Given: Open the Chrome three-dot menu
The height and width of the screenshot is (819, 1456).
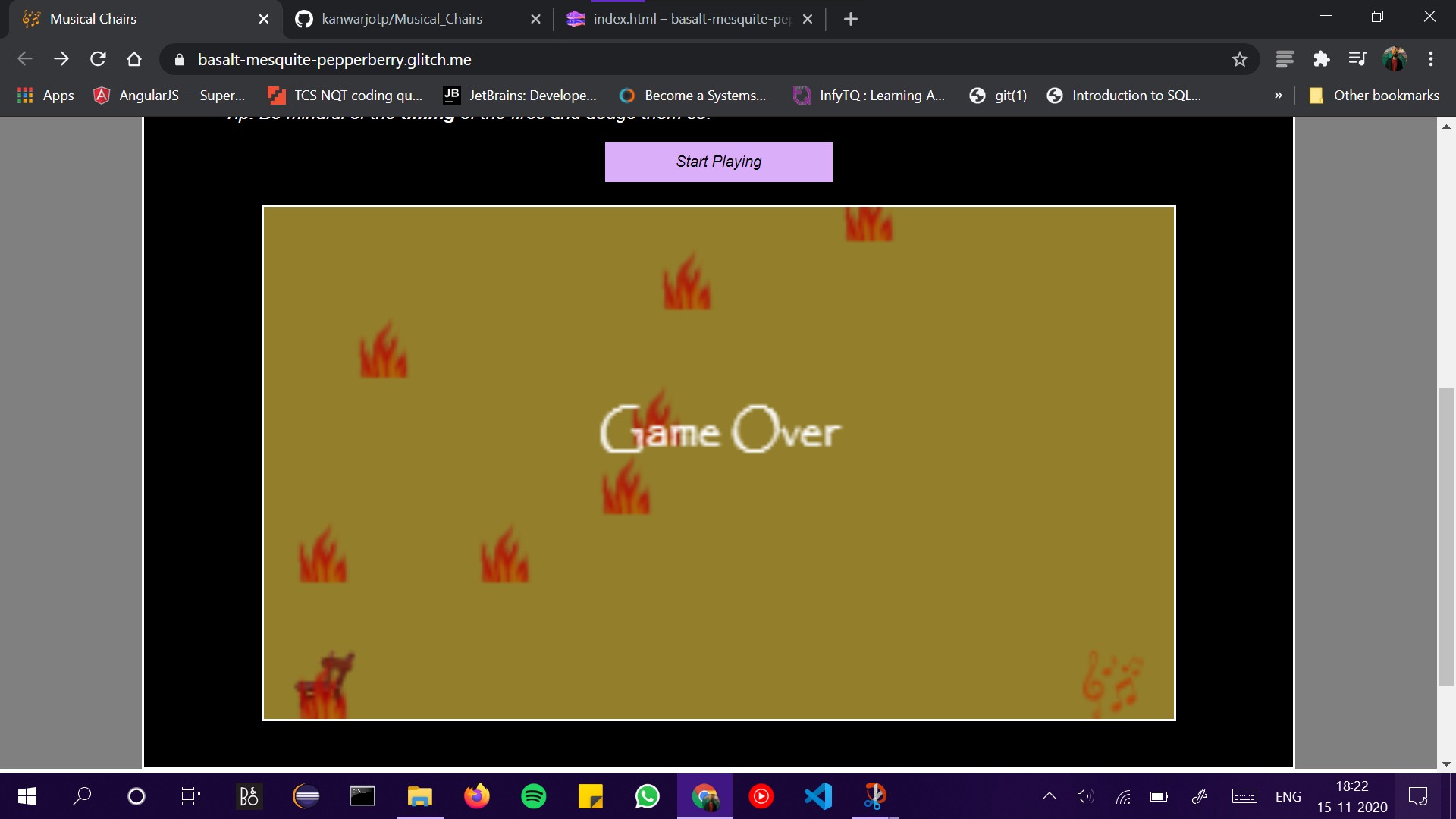Looking at the screenshot, I should pyautogui.click(x=1430, y=59).
